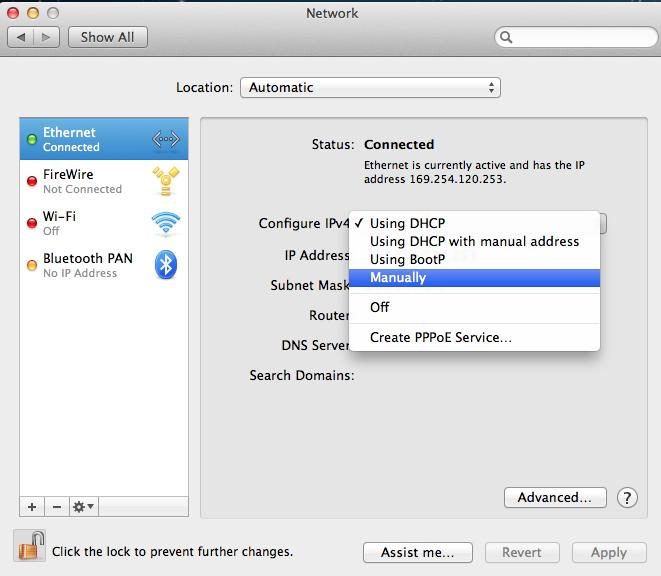Image resolution: width=661 pixels, height=576 pixels.
Task: Go back with the left arrow
Action: pos(21,37)
